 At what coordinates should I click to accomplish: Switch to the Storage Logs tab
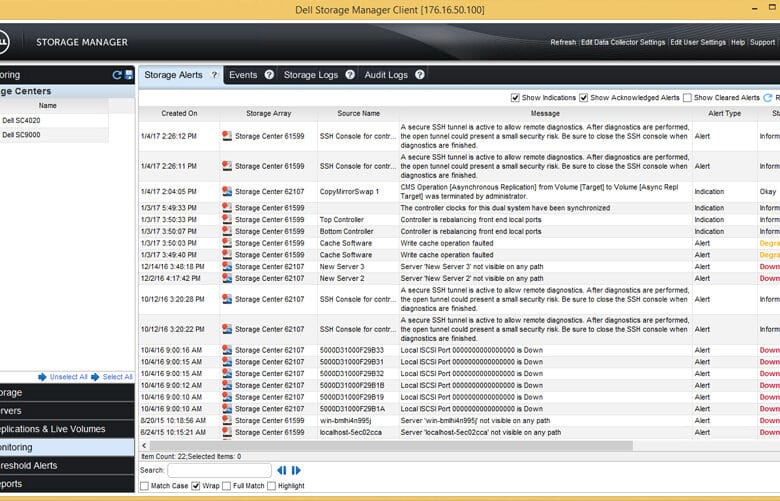310,75
